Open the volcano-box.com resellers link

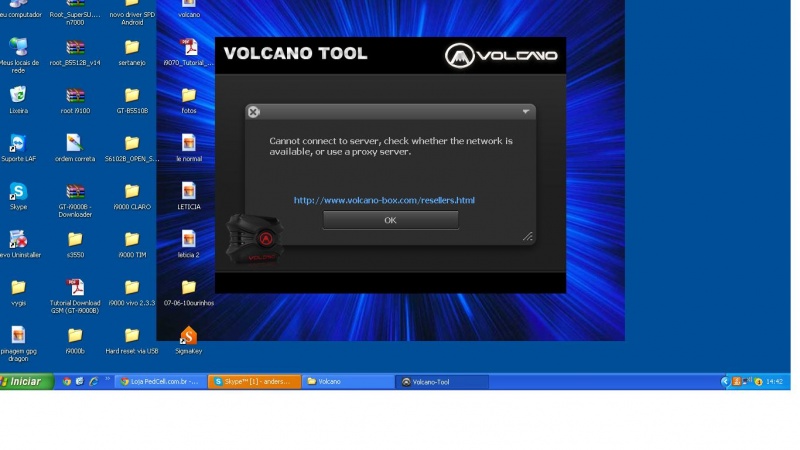point(384,200)
